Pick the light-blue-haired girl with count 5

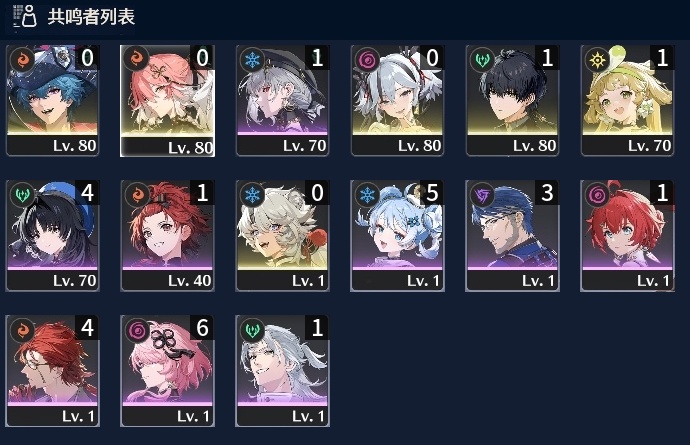397,235
